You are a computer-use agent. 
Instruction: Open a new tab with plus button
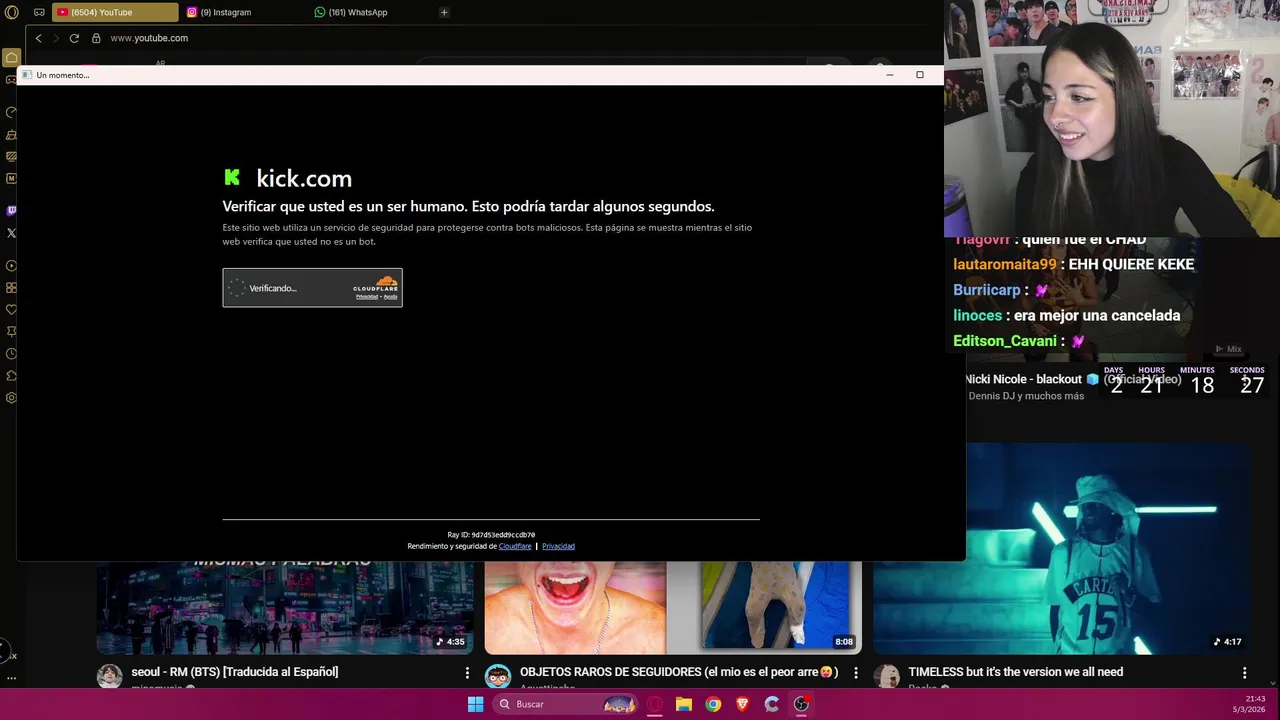444,12
